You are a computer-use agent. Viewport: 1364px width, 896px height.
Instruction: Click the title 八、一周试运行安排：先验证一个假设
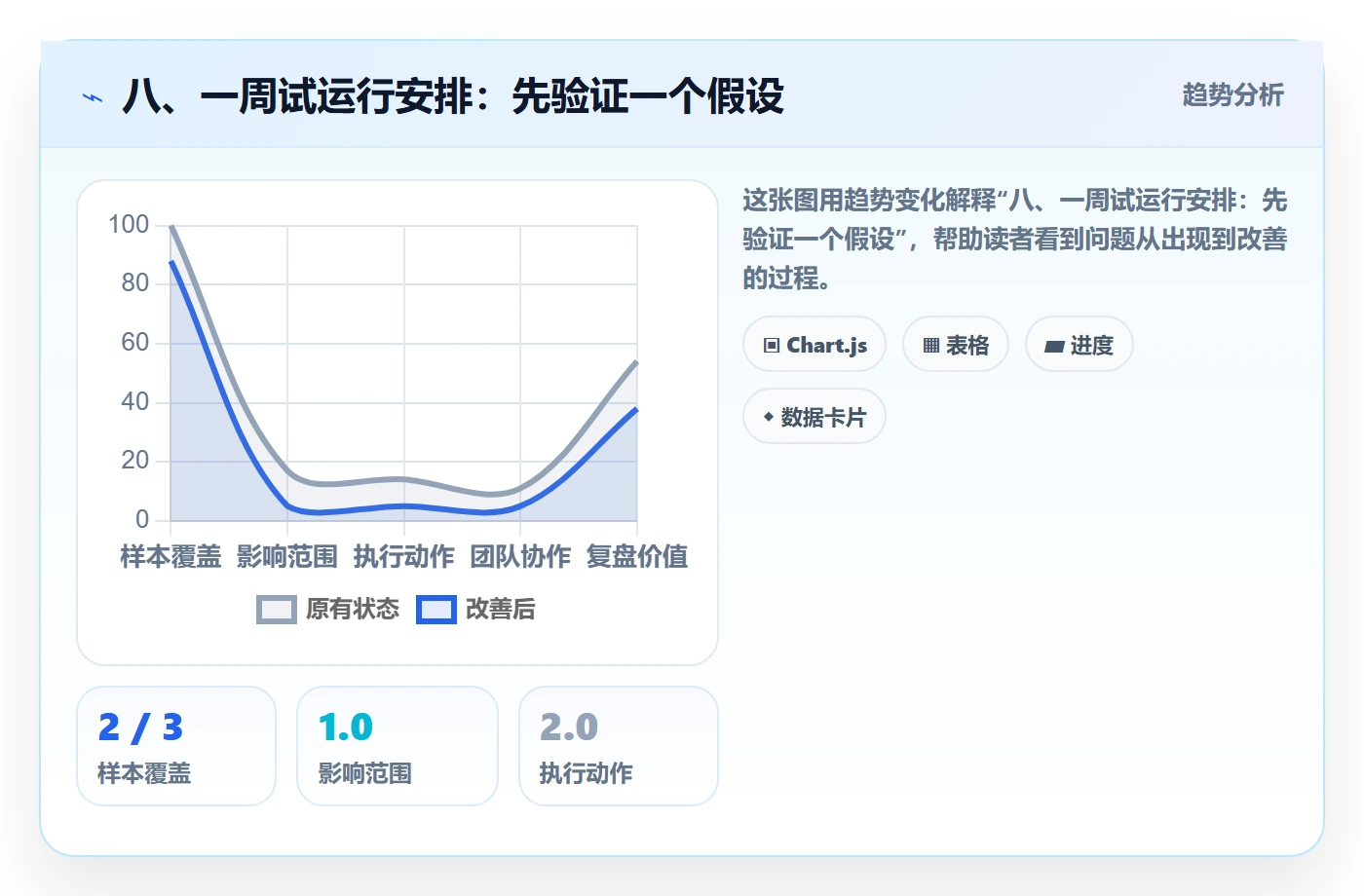tap(453, 96)
